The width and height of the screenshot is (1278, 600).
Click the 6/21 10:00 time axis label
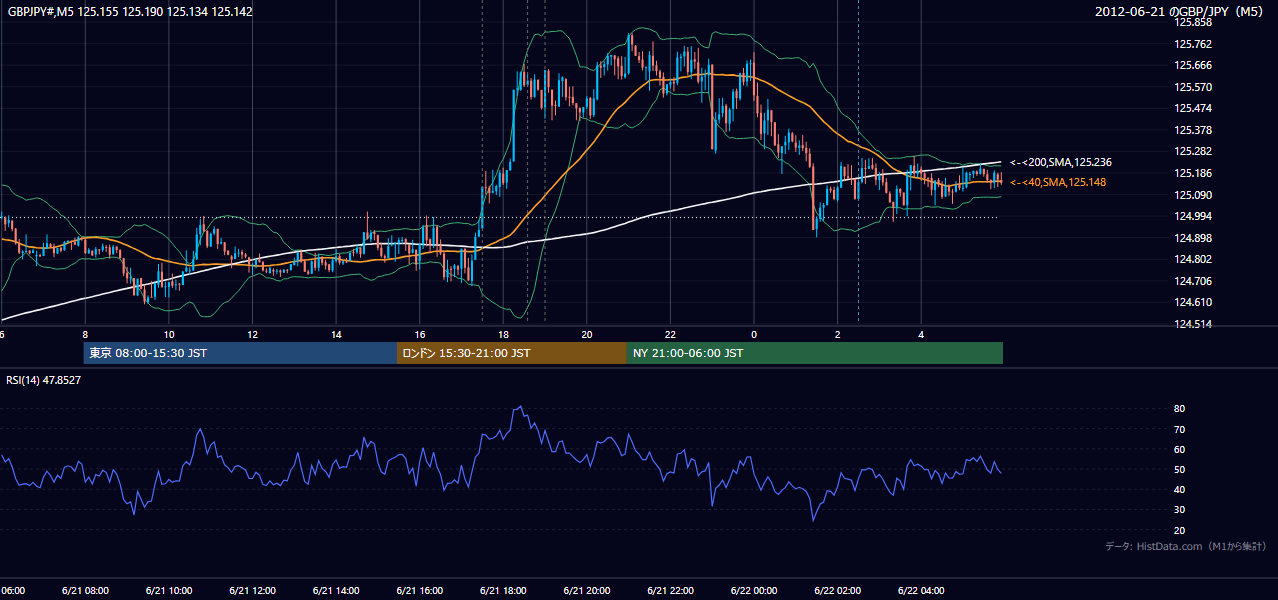click(168, 591)
